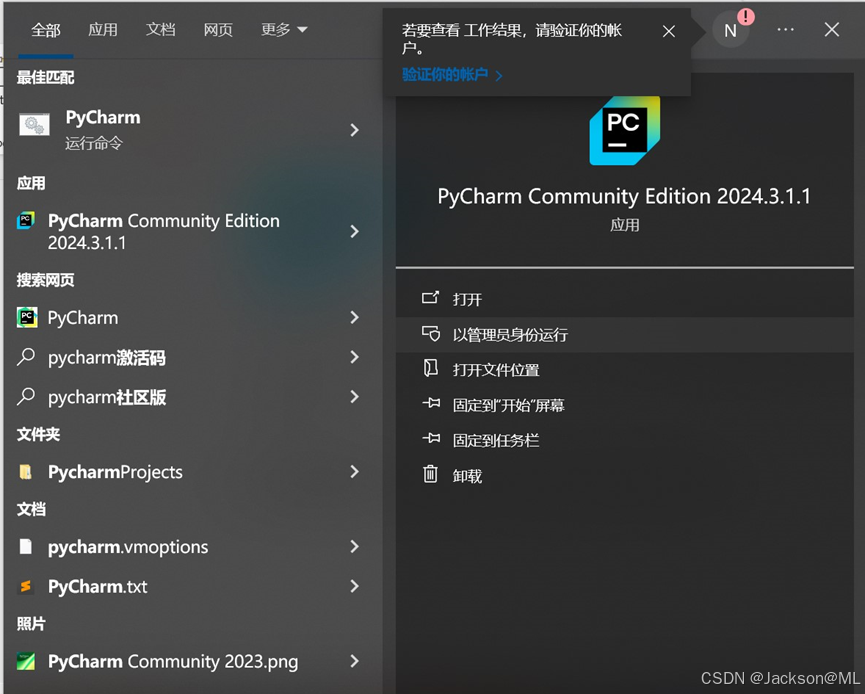Open the PyCharm Community 2023.png photo result

[x=193, y=661]
